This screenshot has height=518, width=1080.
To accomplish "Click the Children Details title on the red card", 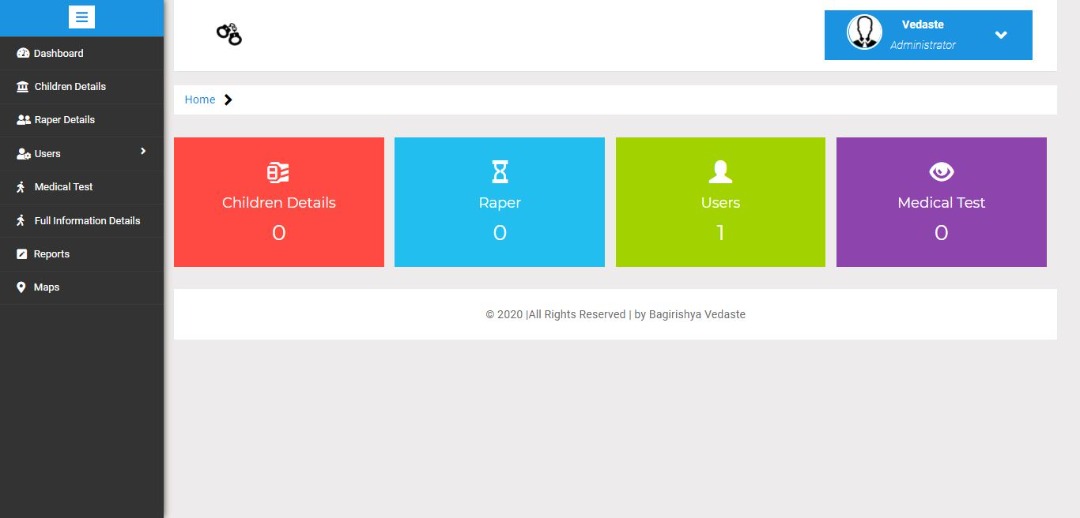I will pos(279,203).
